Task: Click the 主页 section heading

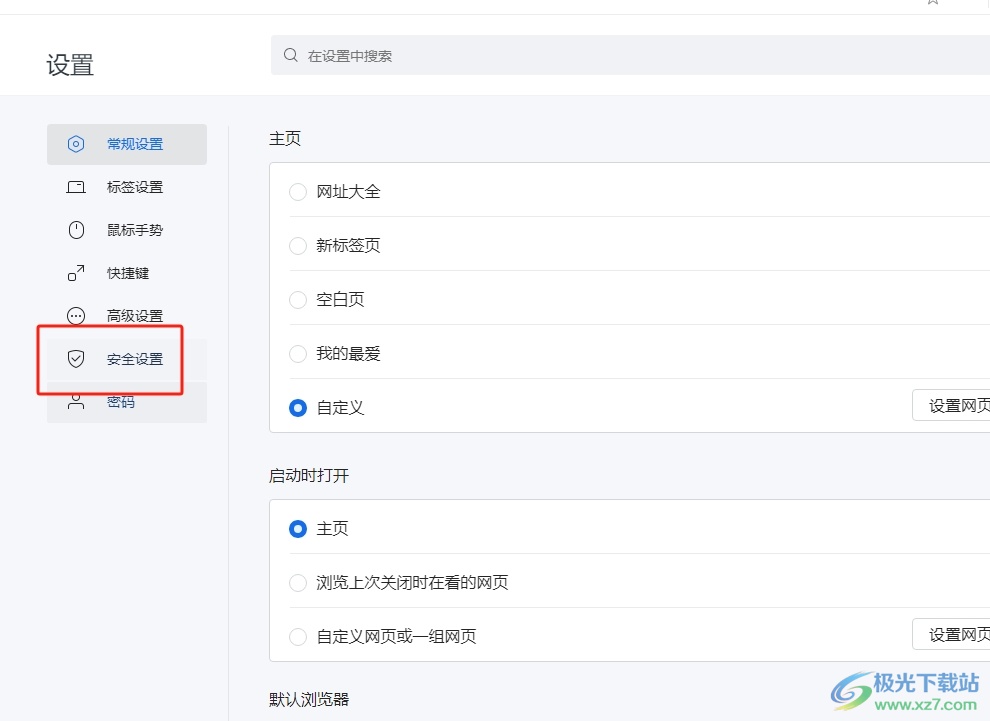Action: point(285,138)
